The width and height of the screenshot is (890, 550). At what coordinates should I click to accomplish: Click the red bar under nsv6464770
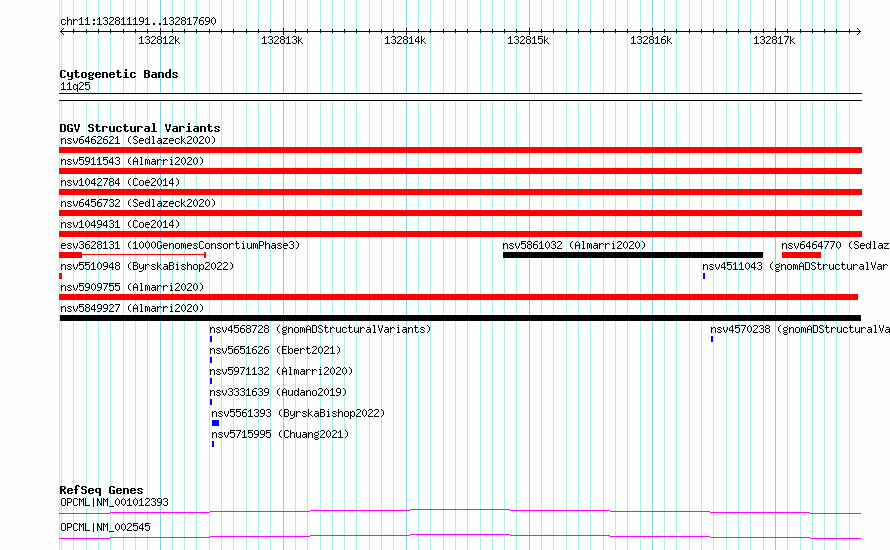801,255
